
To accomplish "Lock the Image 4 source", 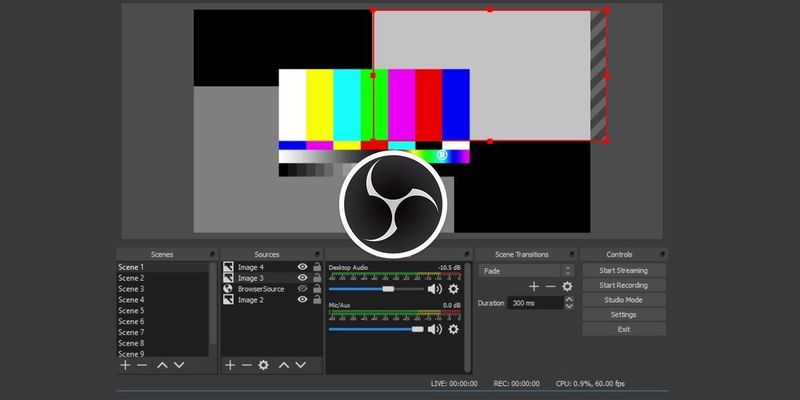I will 317,267.
